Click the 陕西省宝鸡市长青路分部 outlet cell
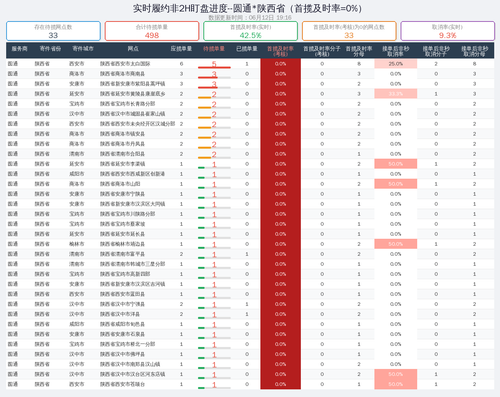Image resolution: width=500 pixels, height=397 pixels. tap(128, 104)
